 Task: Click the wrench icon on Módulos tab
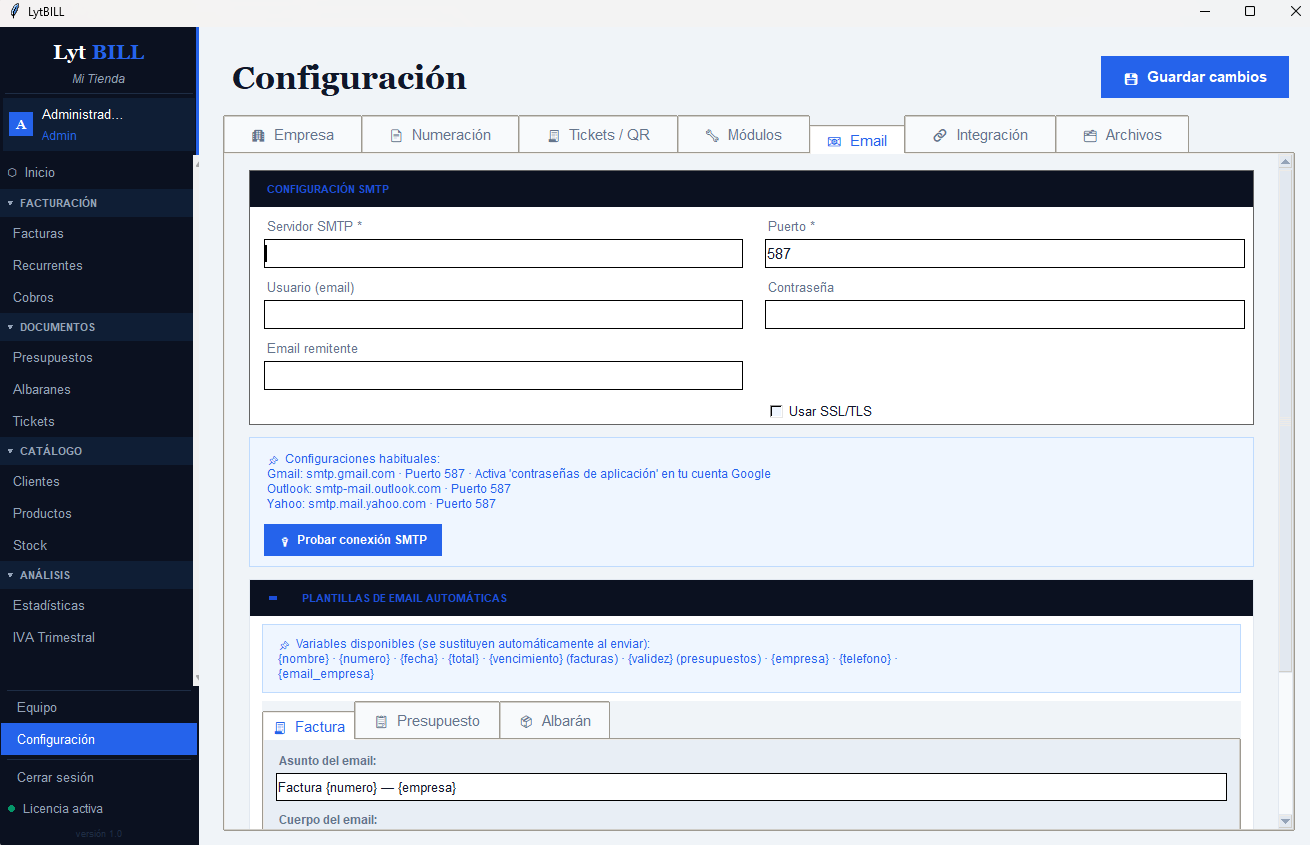coord(712,135)
